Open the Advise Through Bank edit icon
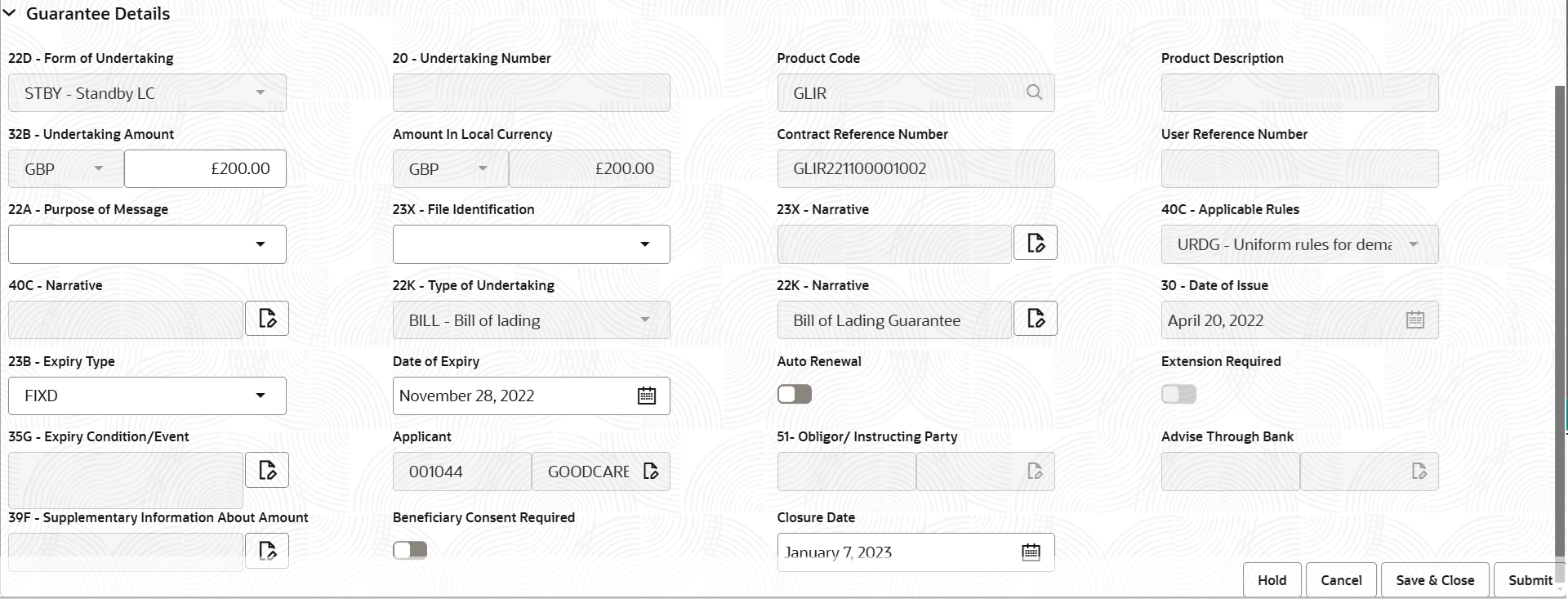This screenshot has width=1568, height=599. [1419, 472]
